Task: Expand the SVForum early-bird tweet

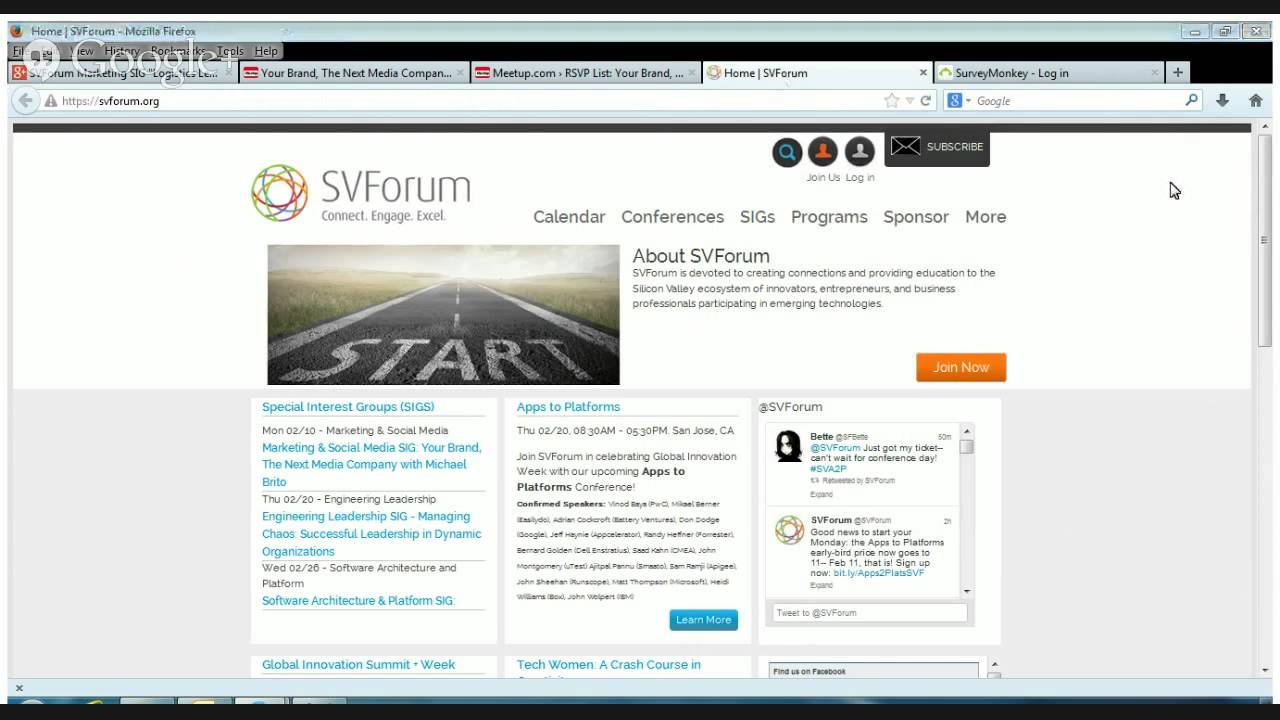Action: [x=821, y=585]
